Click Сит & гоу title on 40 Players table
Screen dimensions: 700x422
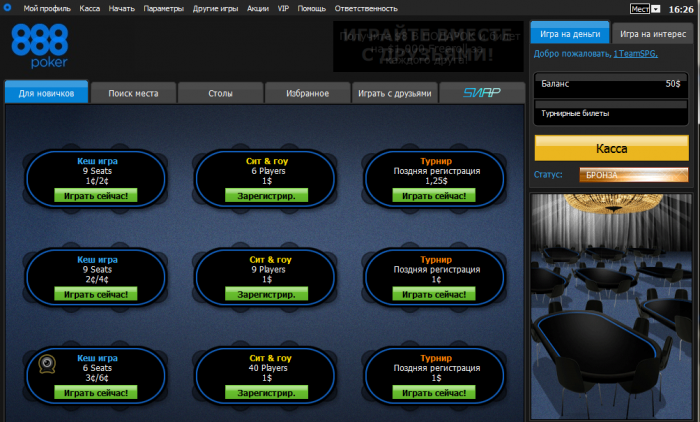[x=270, y=358]
